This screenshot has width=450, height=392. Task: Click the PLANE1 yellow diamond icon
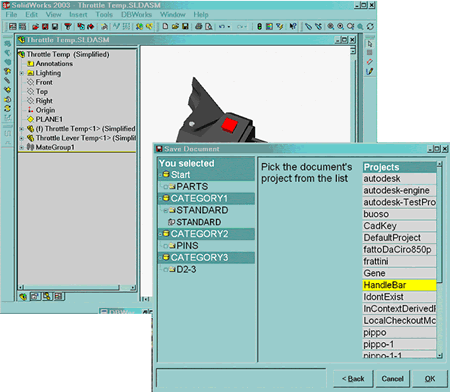pyautogui.click(x=31, y=119)
